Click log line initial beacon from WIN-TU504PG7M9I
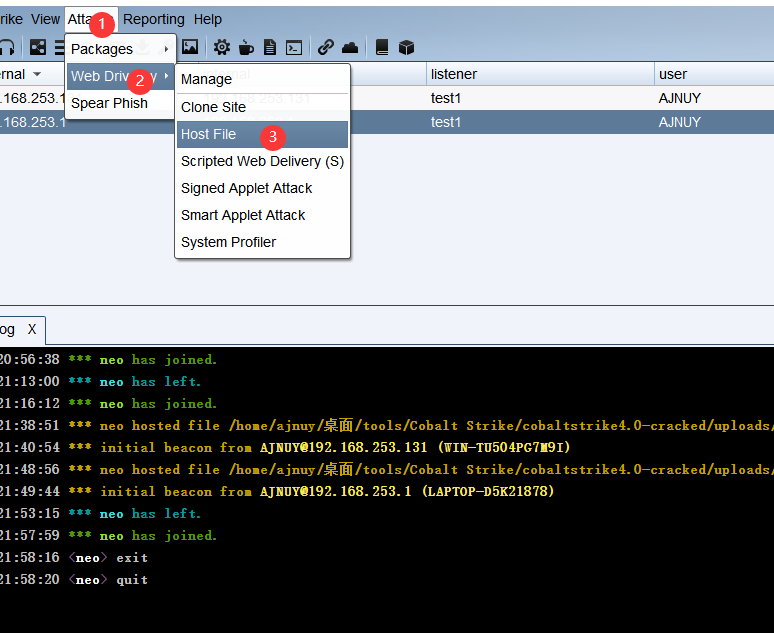774x633 pixels. [285, 447]
